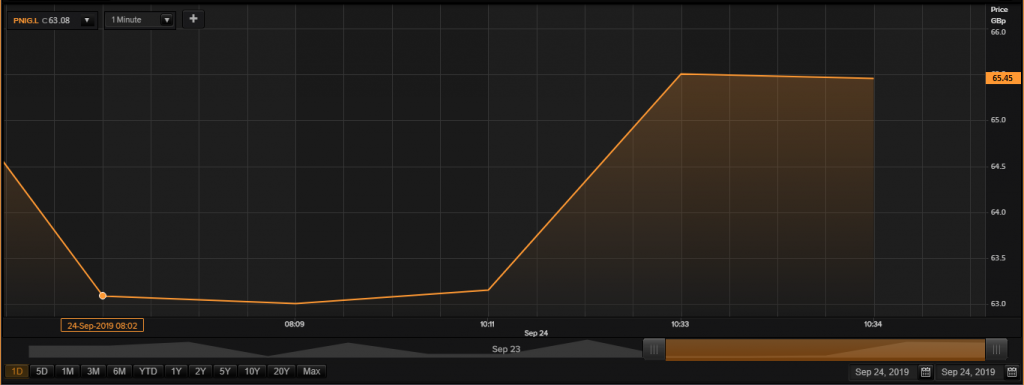The width and height of the screenshot is (1024, 385).
Task: Switch to the 1M range
Action: coord(67,372)
